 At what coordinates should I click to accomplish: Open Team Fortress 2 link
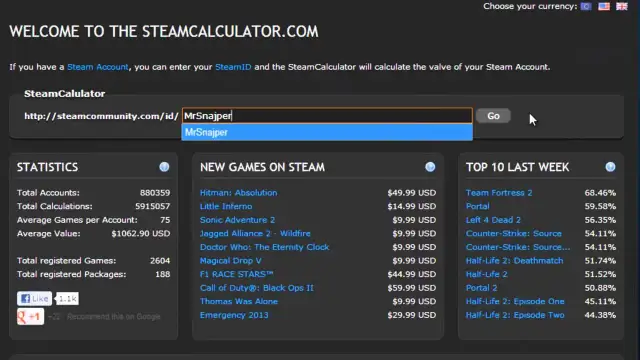499,193
